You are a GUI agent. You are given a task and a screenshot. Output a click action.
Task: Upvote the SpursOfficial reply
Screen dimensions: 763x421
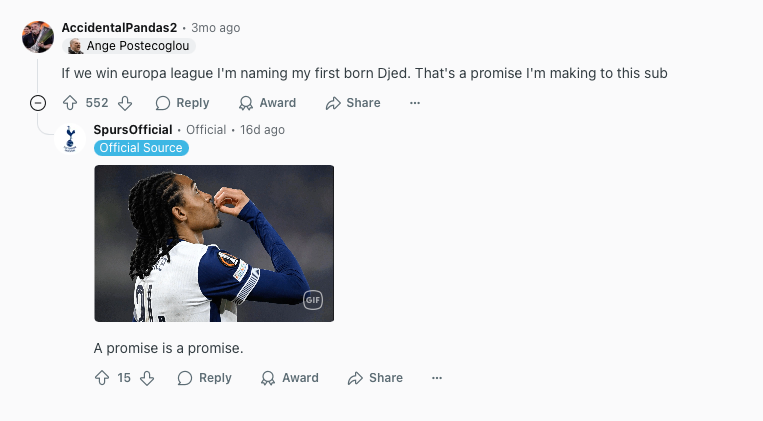102,378
